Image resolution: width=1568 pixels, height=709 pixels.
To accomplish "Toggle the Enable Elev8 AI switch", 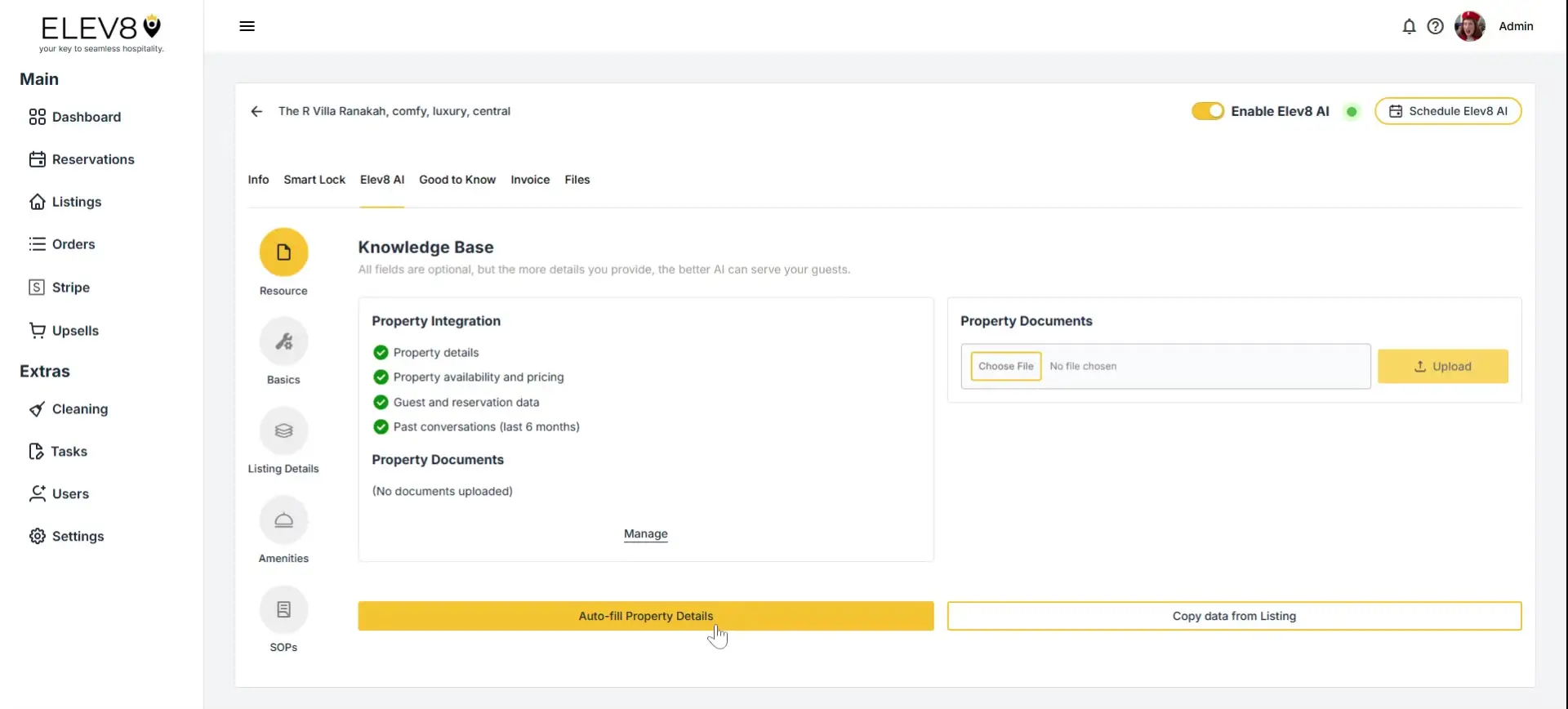I will click(1207, 111).
